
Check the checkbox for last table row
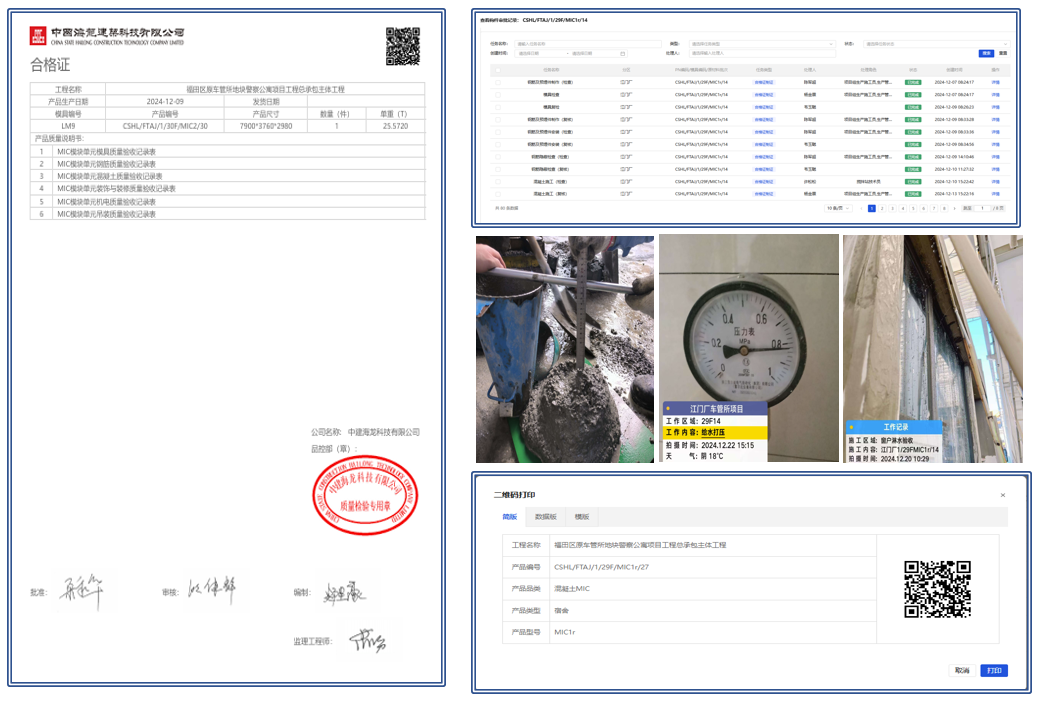(498, 194)
